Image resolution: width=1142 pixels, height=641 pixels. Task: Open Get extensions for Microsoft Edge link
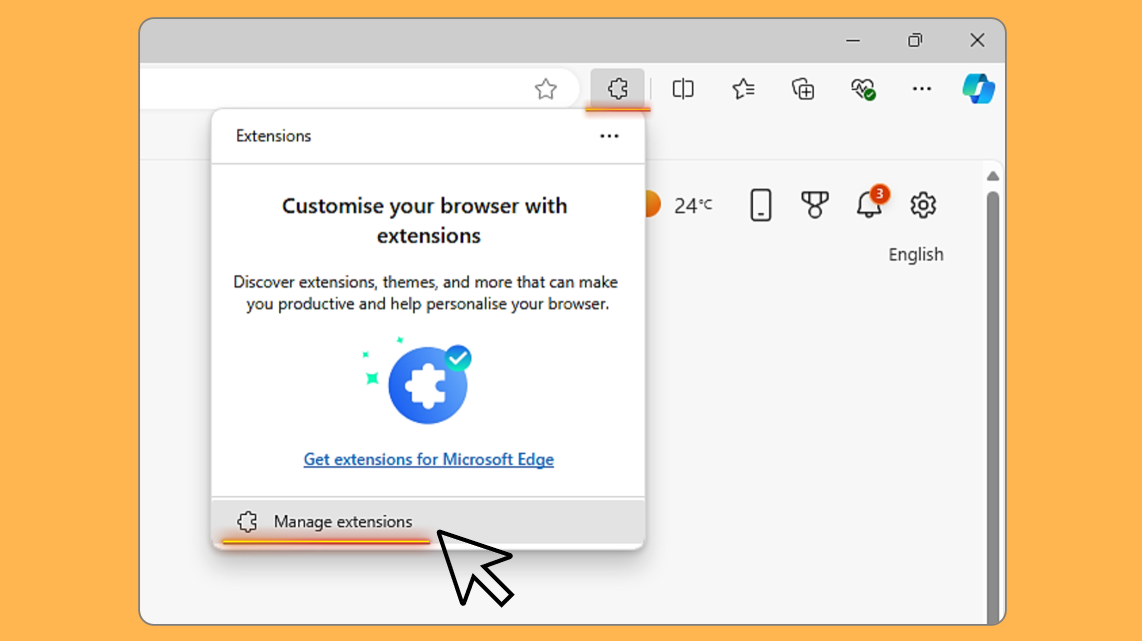(428, 460)
